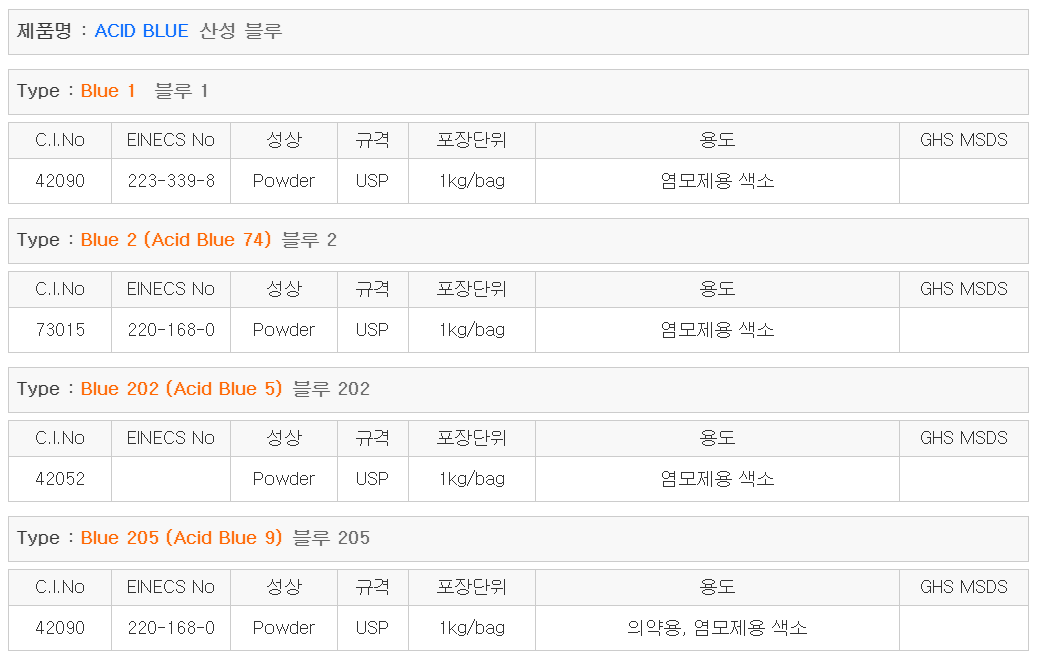
Task: Click the USP cell in Blue 202 row
Action: (372, 479)
